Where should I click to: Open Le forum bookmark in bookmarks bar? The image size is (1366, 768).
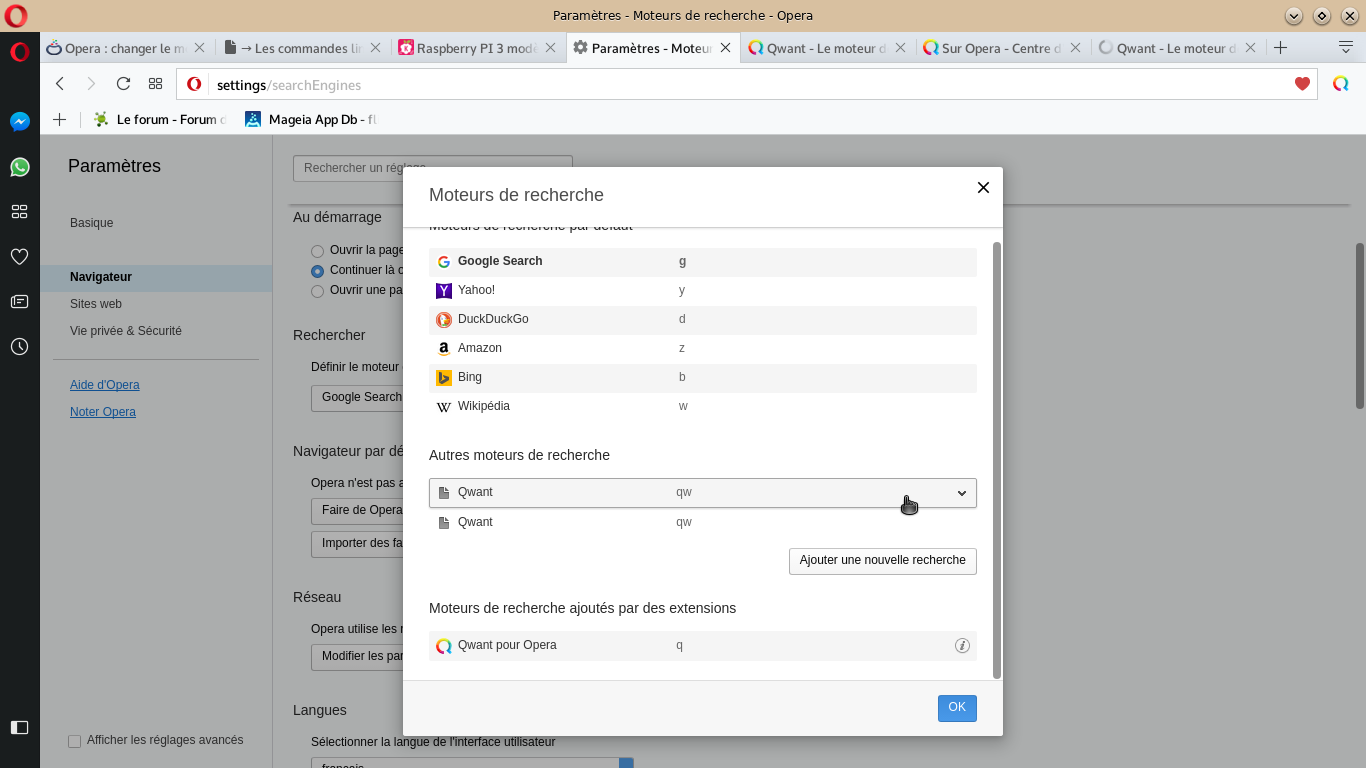click(x=160, y=119)
